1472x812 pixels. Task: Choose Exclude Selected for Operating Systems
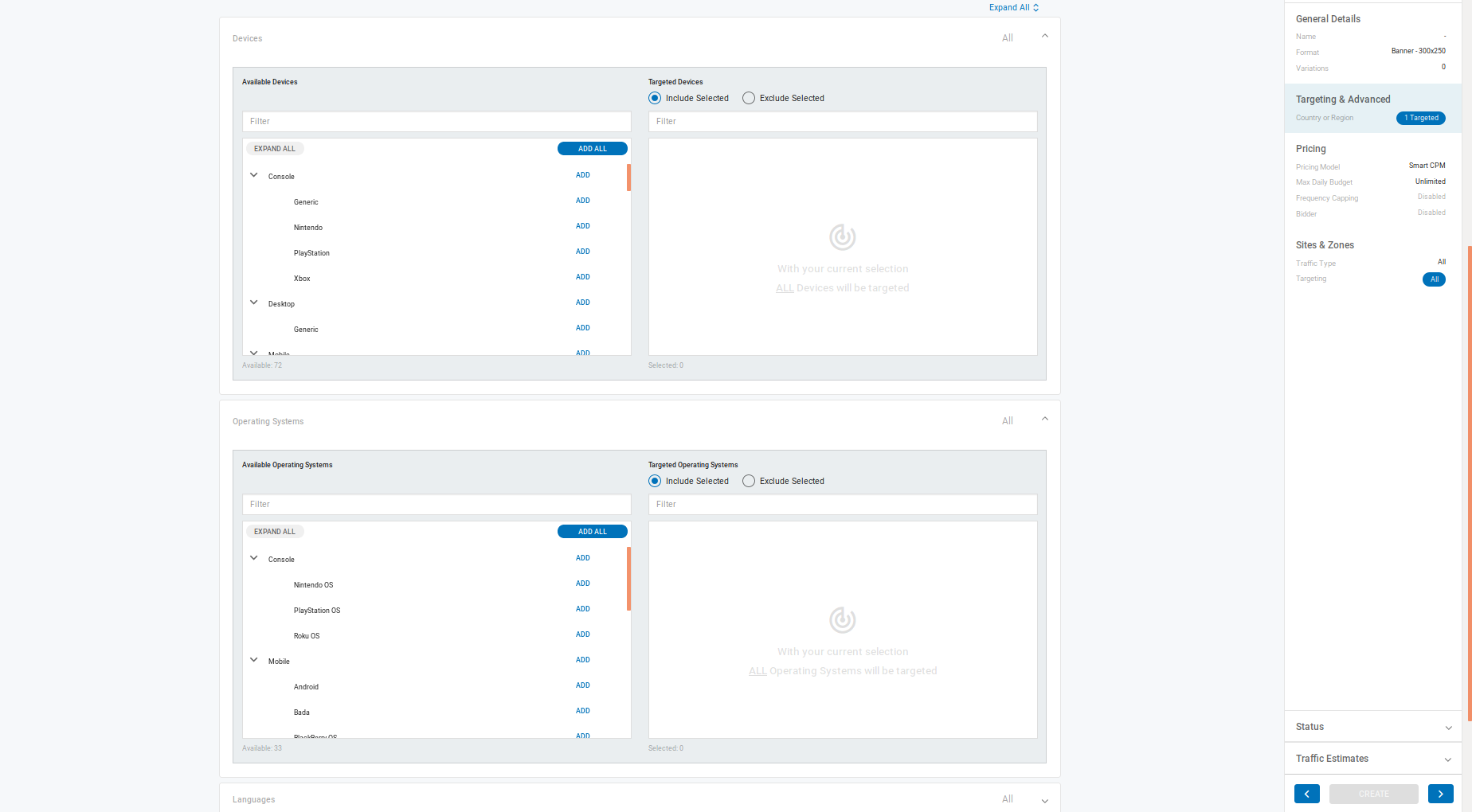[x=749, y=482]
